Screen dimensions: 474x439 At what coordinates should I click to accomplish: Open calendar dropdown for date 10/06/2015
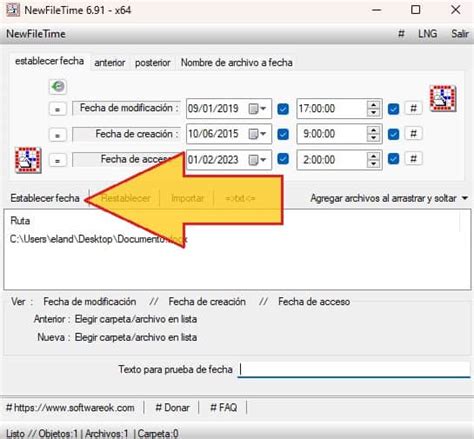pyautogui.click(x=258, y=134)
